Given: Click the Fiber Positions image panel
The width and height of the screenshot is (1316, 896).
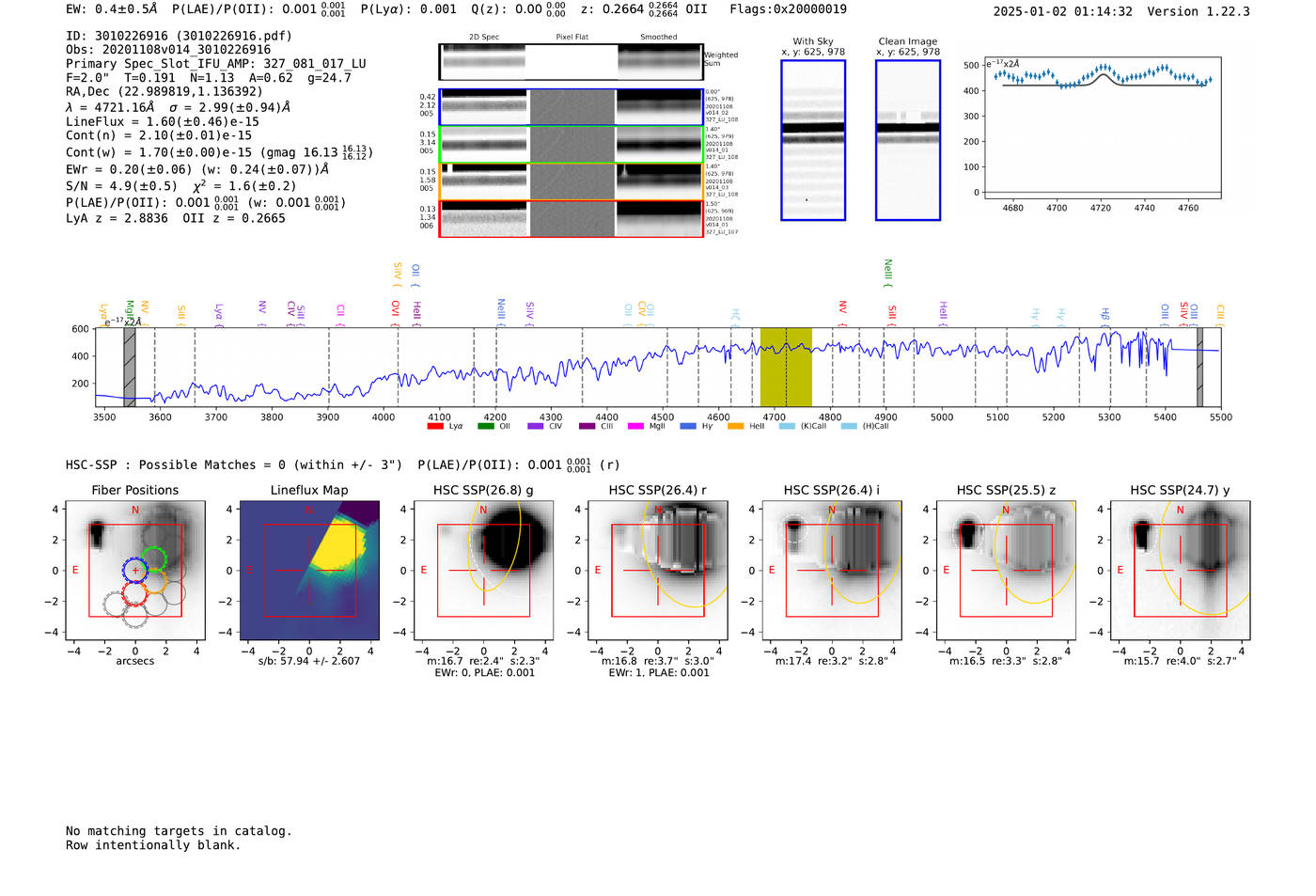Looking at the screenshot, I should click(x=135, y=571).
